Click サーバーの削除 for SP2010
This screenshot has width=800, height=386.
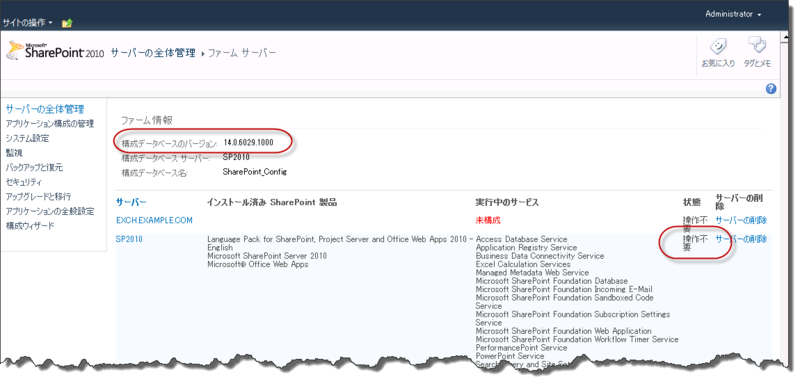pyautogui.click(x=741, y=239)
